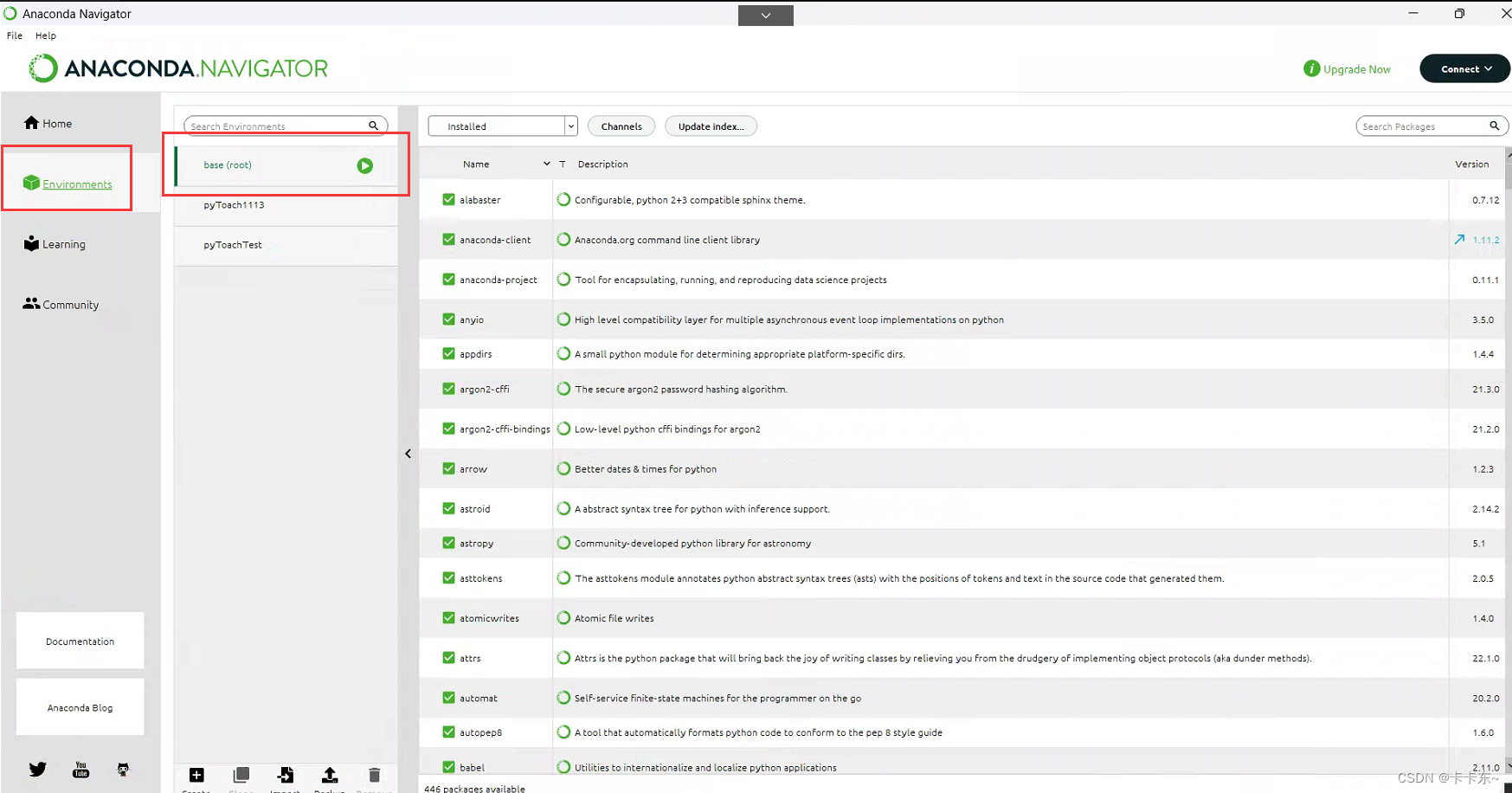Uncheck the autopep8 package

[448, 732]
